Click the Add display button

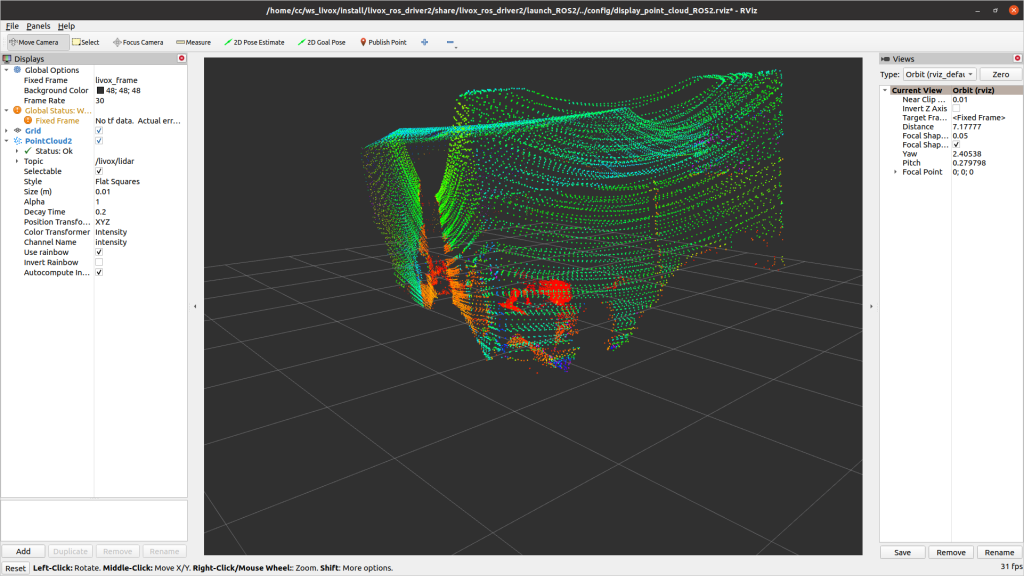[23, 551]
